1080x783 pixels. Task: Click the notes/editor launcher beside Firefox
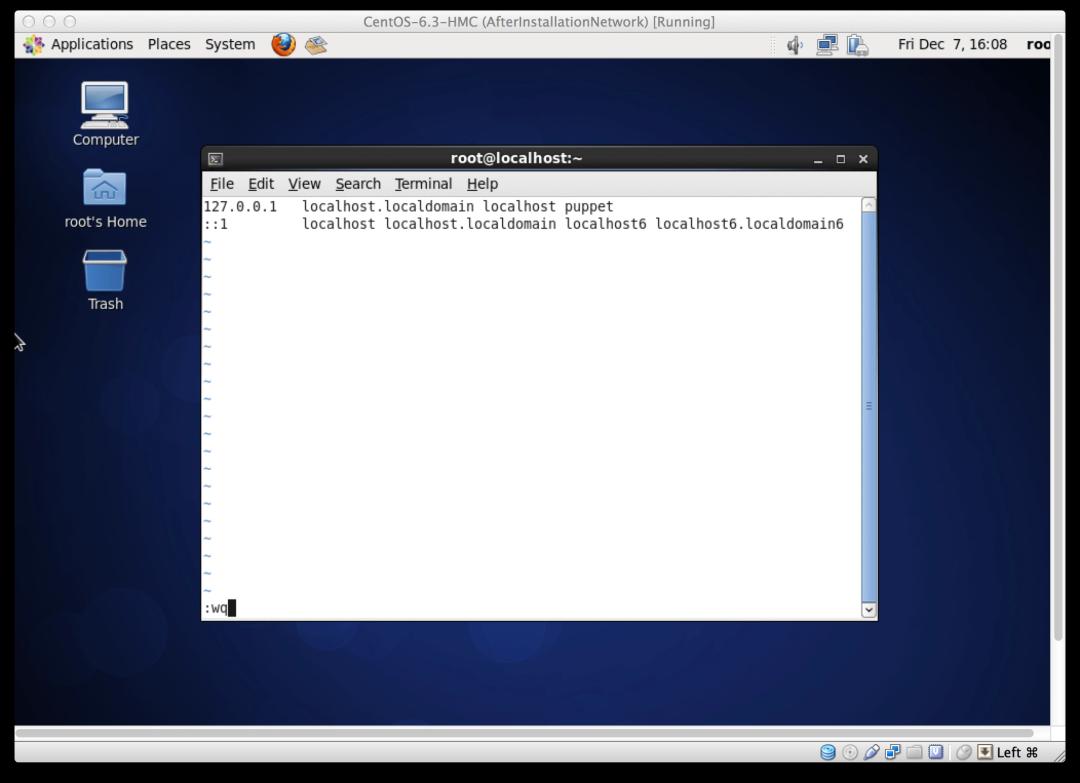(x=316, y=44)
